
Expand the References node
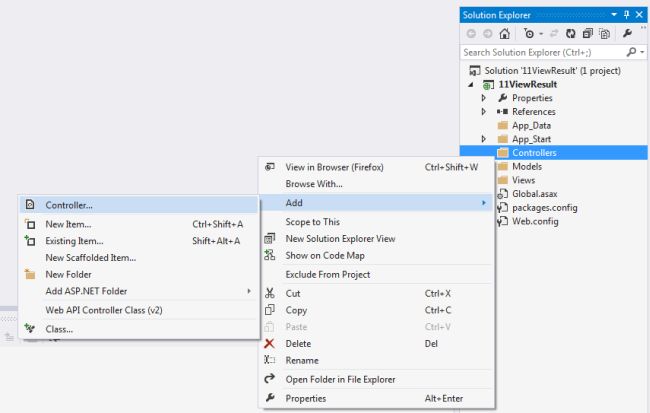click(x=483, y=112)
